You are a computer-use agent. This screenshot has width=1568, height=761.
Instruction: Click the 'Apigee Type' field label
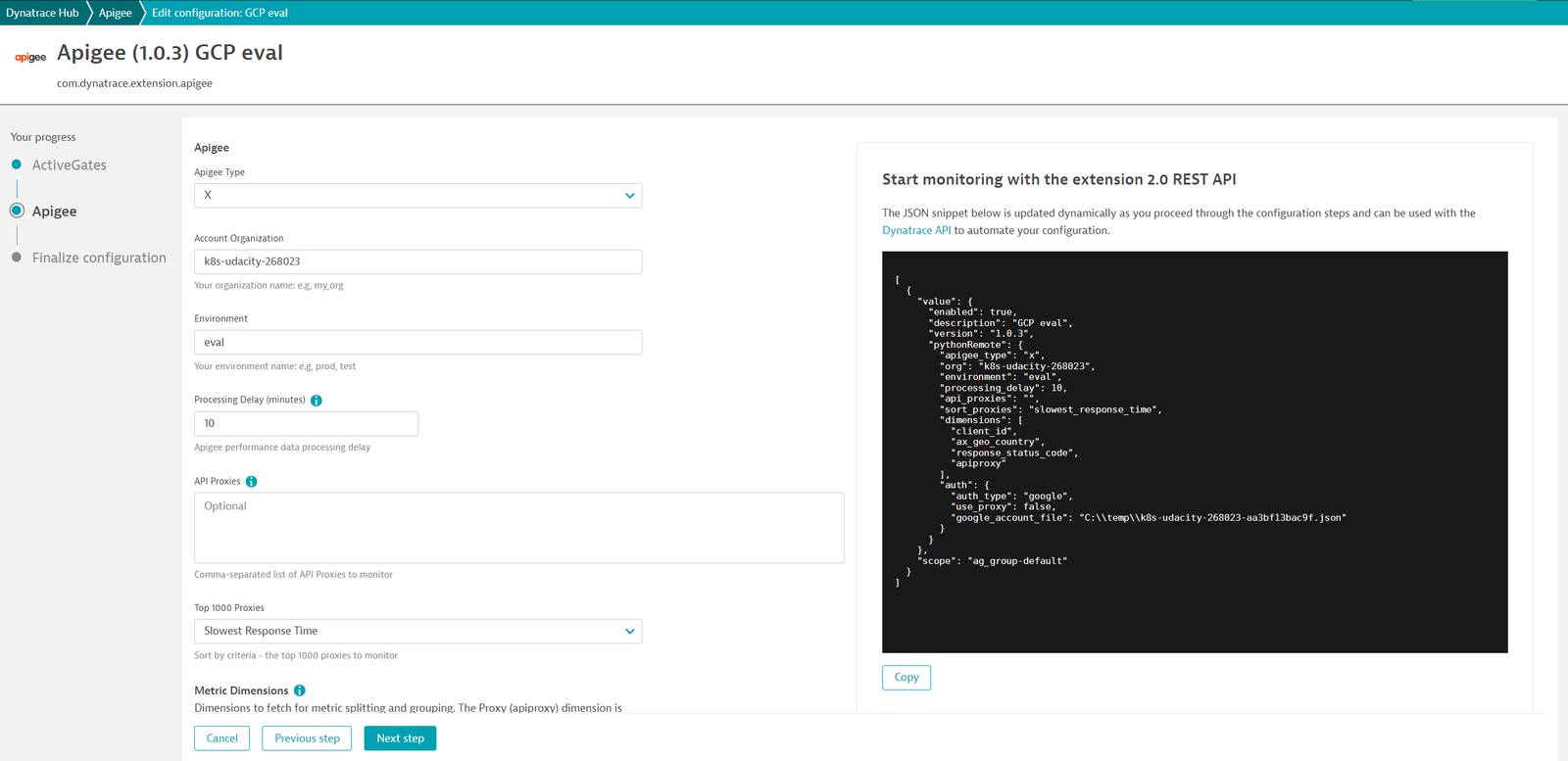tap(220, 172)
